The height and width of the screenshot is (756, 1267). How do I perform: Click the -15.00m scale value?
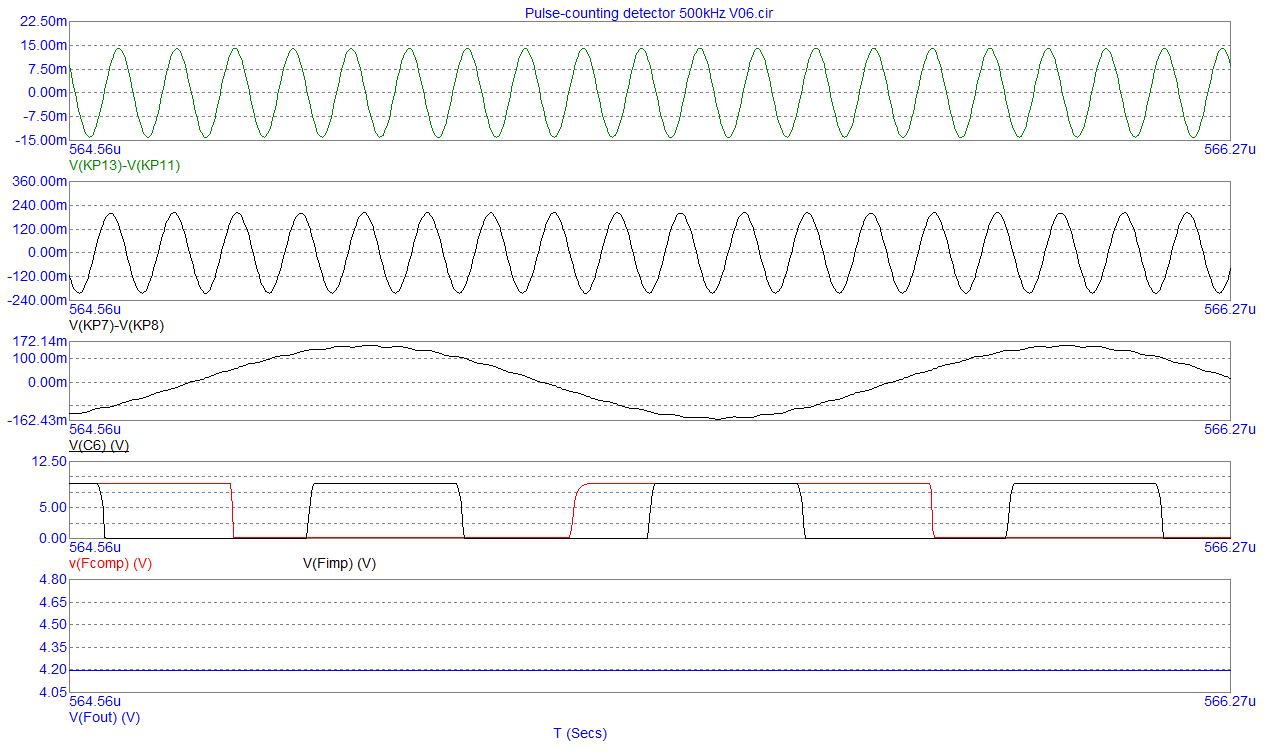pyautogui.click(x=43, y=140)
